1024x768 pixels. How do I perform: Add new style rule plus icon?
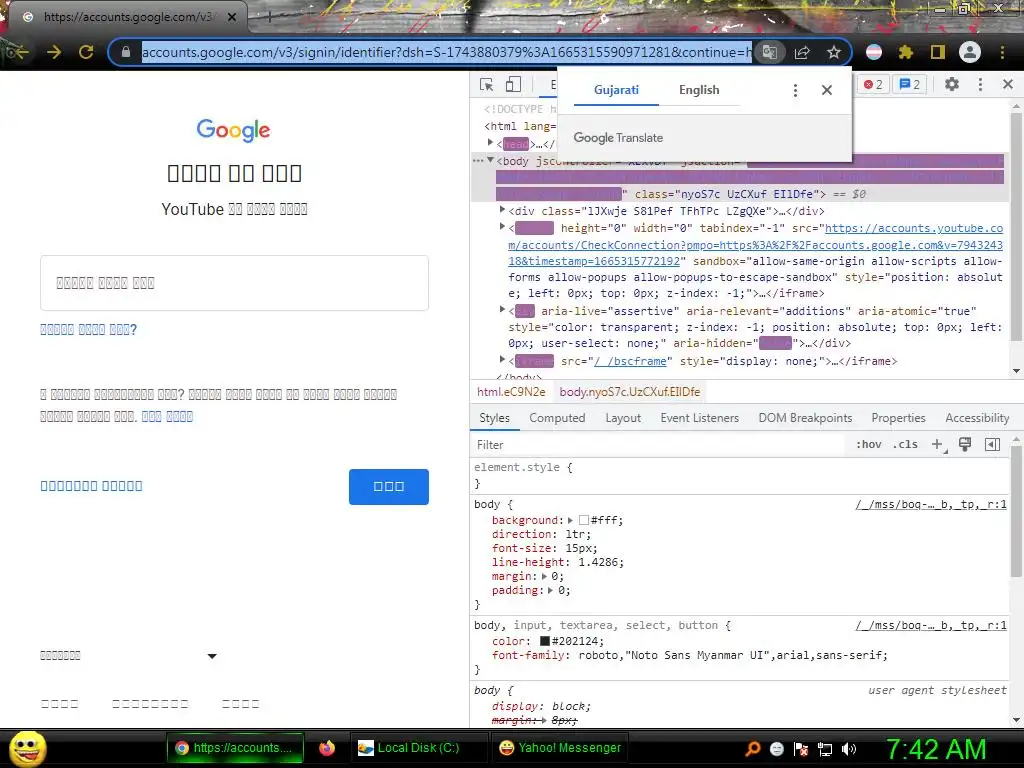(938, 445)
